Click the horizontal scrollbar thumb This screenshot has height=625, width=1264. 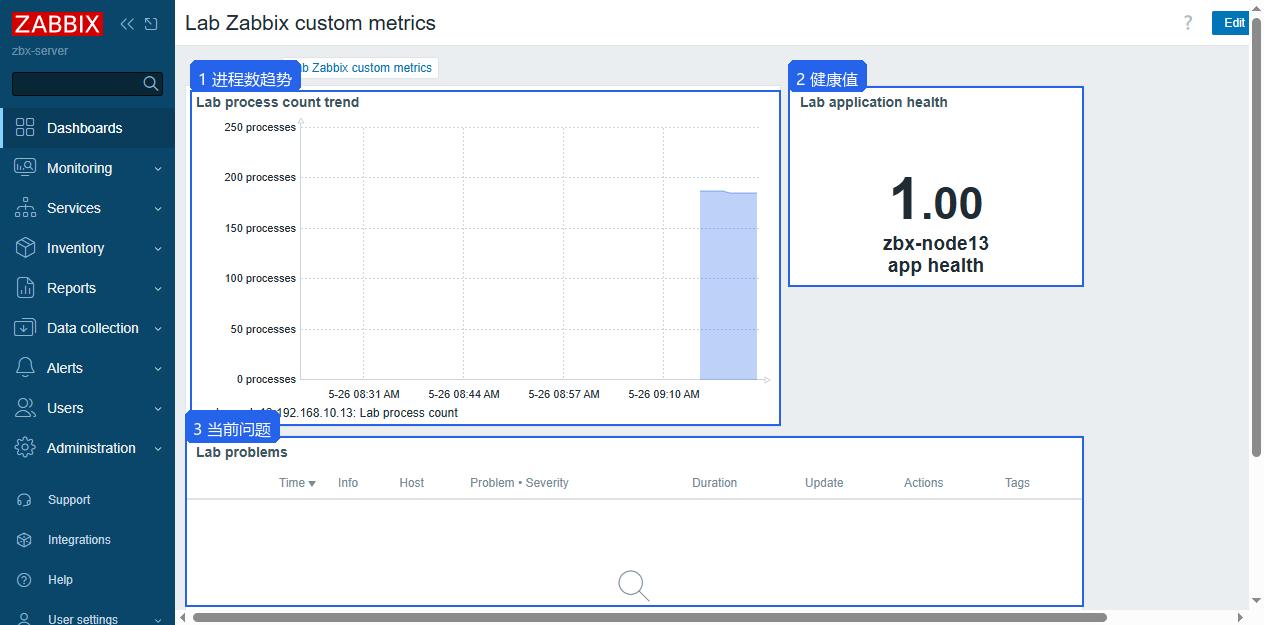point(650,617)
